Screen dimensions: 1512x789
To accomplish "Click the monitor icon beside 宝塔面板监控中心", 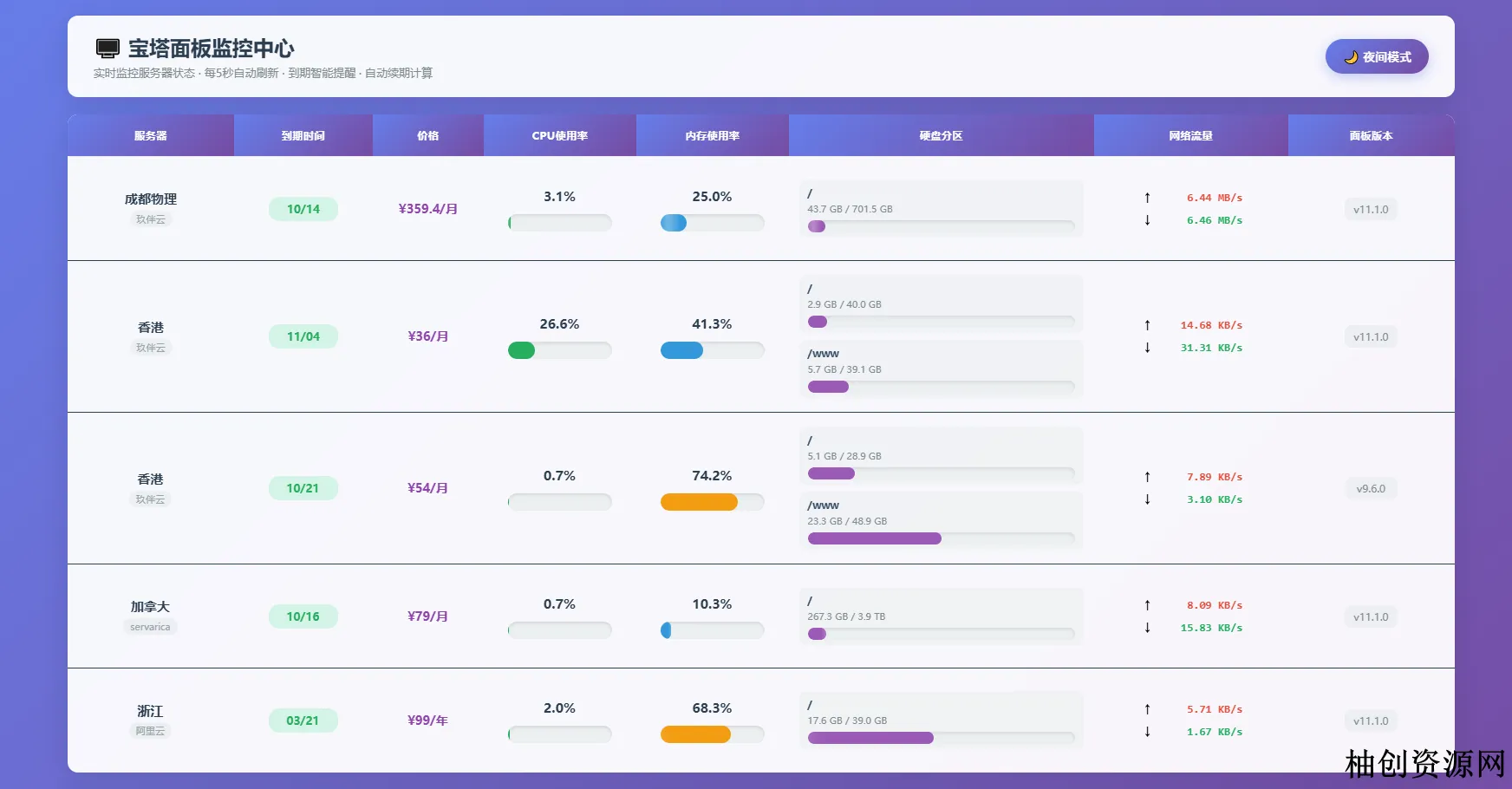I will point(108,49).
